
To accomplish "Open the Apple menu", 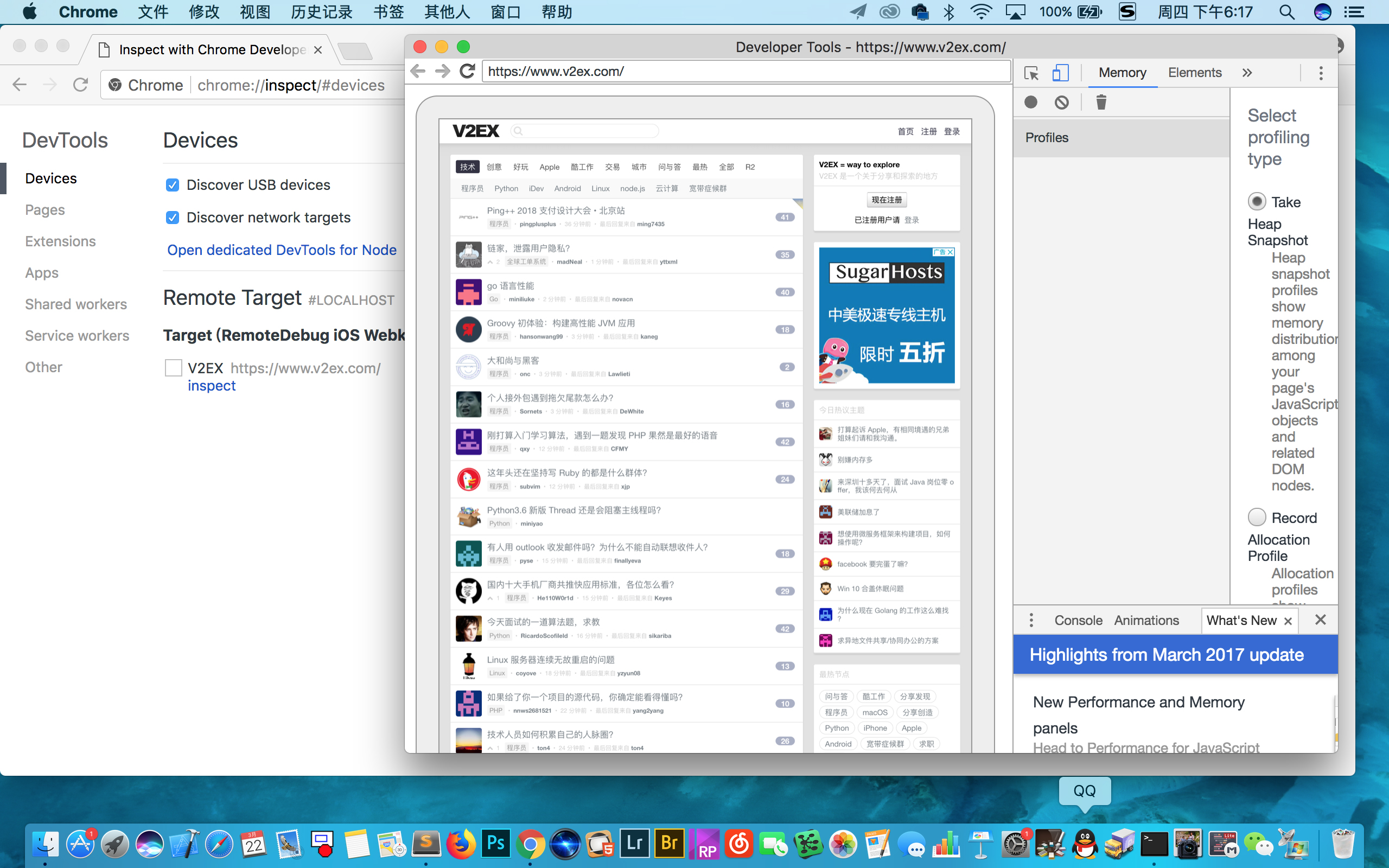I will (30, 12).
